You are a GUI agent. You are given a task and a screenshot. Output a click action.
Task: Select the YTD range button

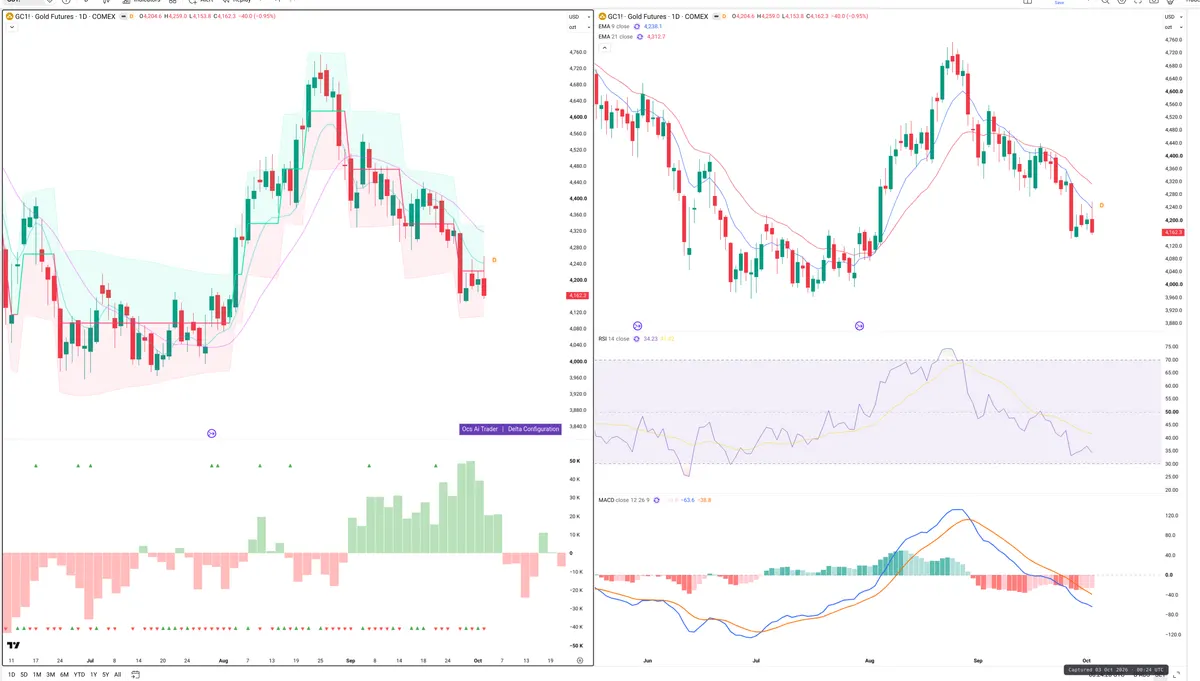click(79, 675)
